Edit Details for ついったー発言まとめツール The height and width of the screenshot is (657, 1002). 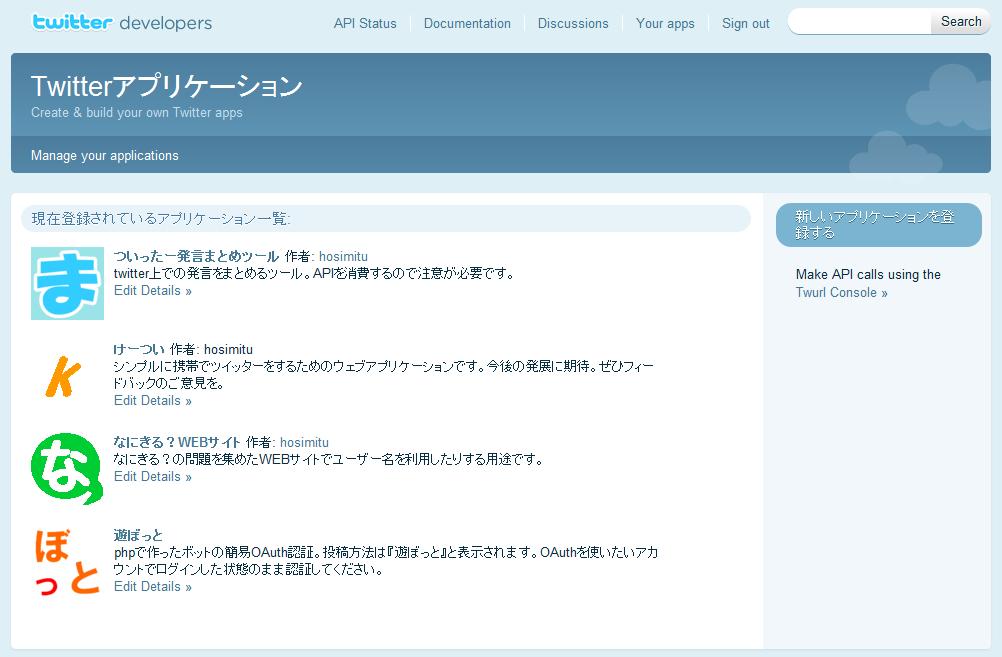pos(153,291)
